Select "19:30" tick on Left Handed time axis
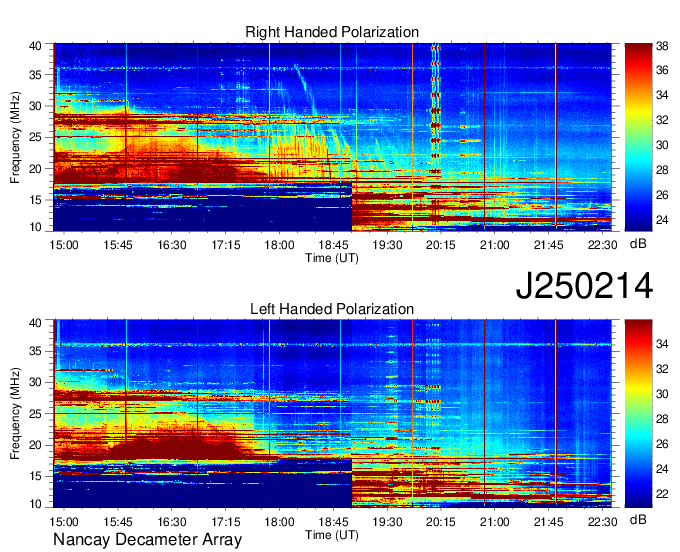The height and width of the screenshot is (552, 680). (387, 521)
